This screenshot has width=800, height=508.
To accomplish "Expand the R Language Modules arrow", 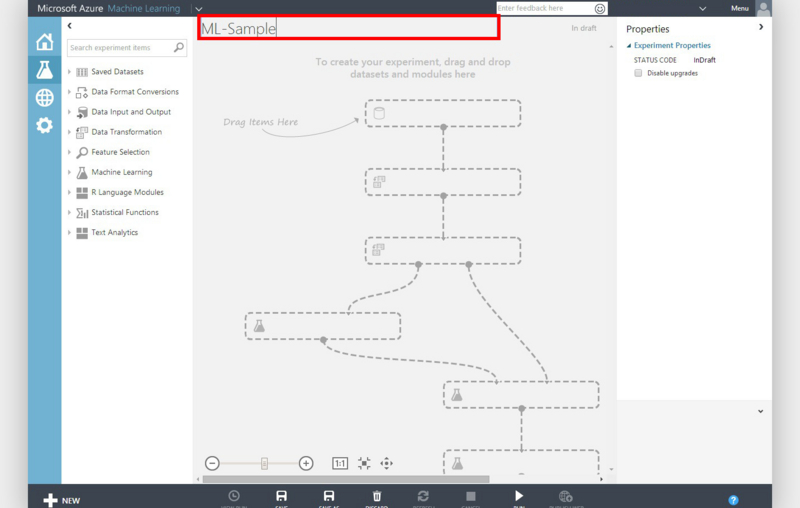I will pos(69,192).
